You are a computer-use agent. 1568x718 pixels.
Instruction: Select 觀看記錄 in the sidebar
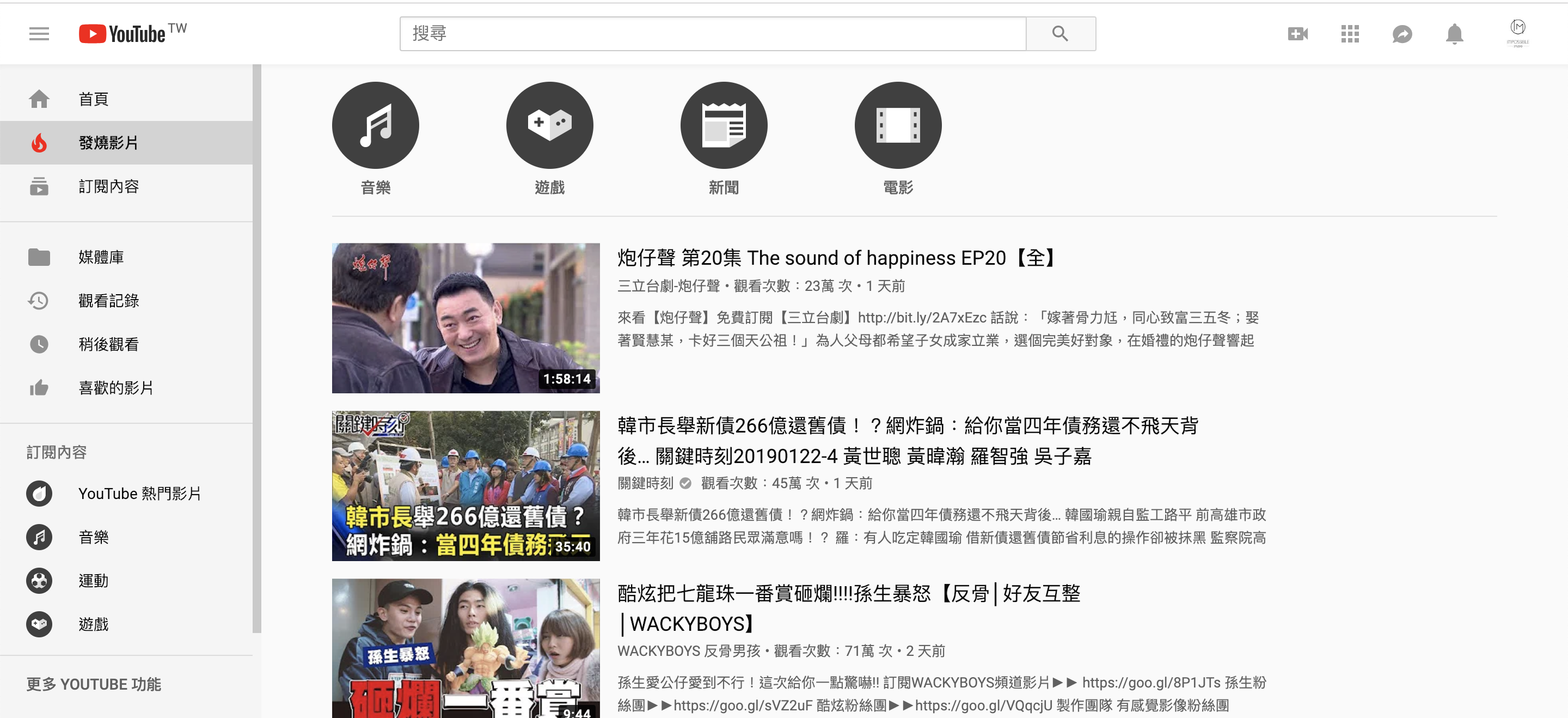pos(126,301)
